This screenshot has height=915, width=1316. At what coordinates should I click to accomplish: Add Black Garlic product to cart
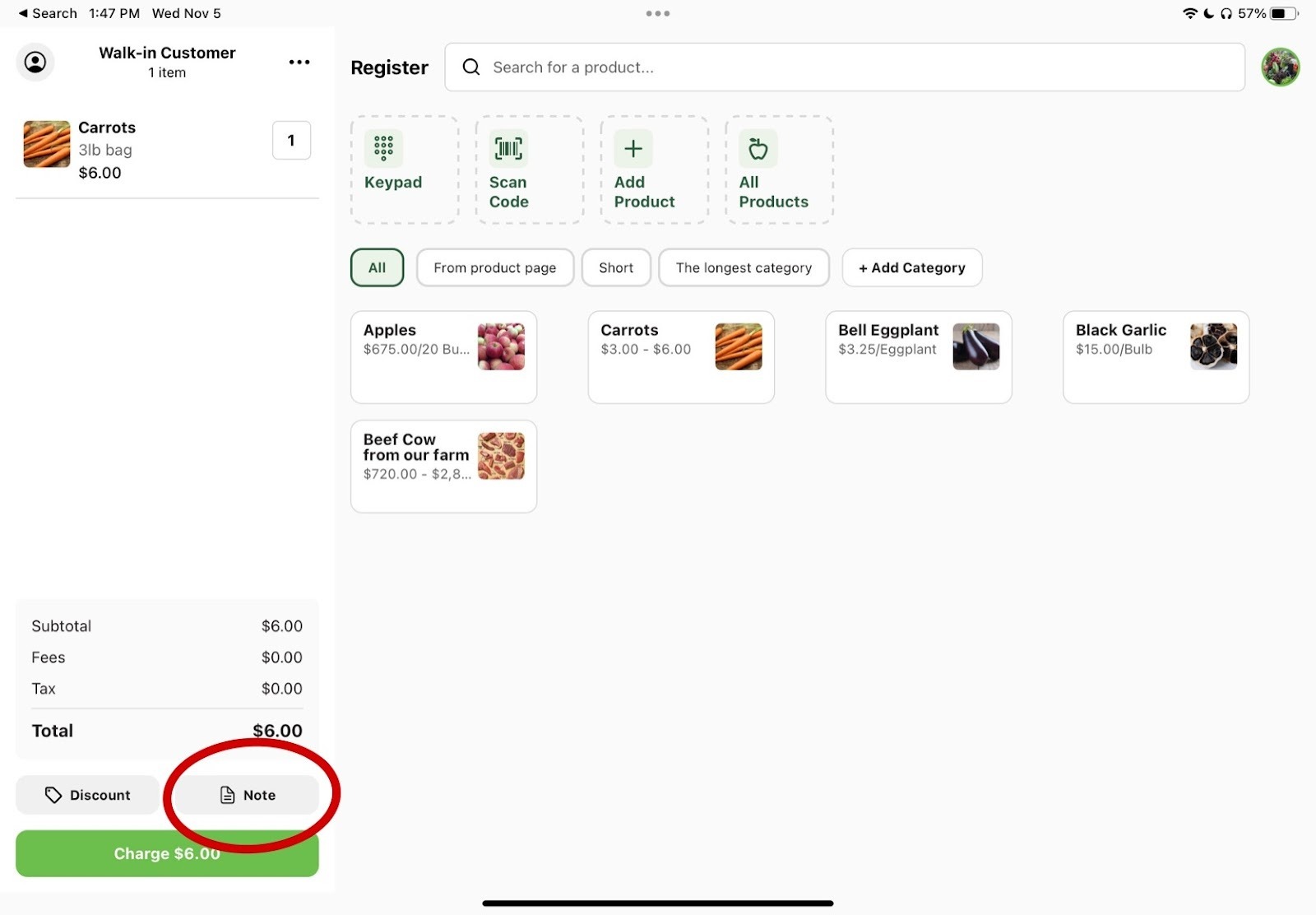pyautogui.click(x=1155, y=356)
